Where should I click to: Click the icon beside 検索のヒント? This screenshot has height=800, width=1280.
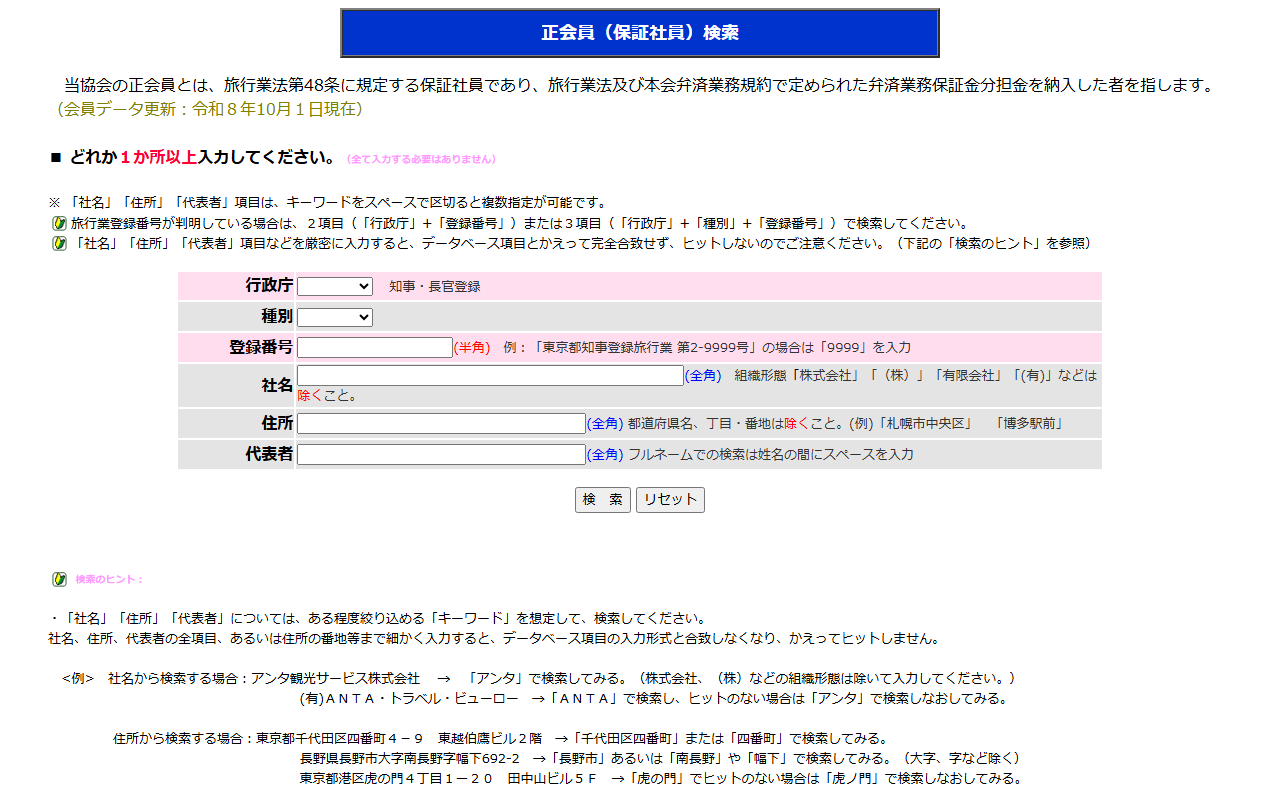coord(60,579)
